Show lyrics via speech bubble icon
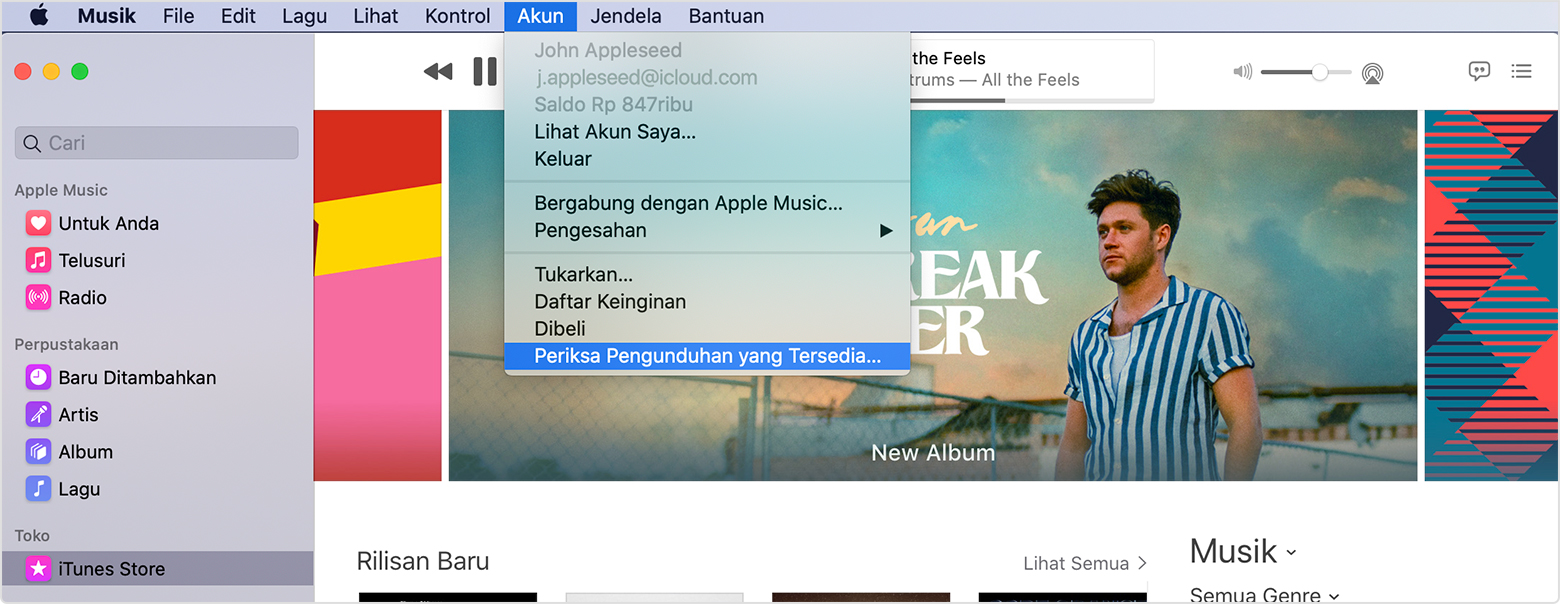Viewport: 1560px width, 604px height. 1479,71
